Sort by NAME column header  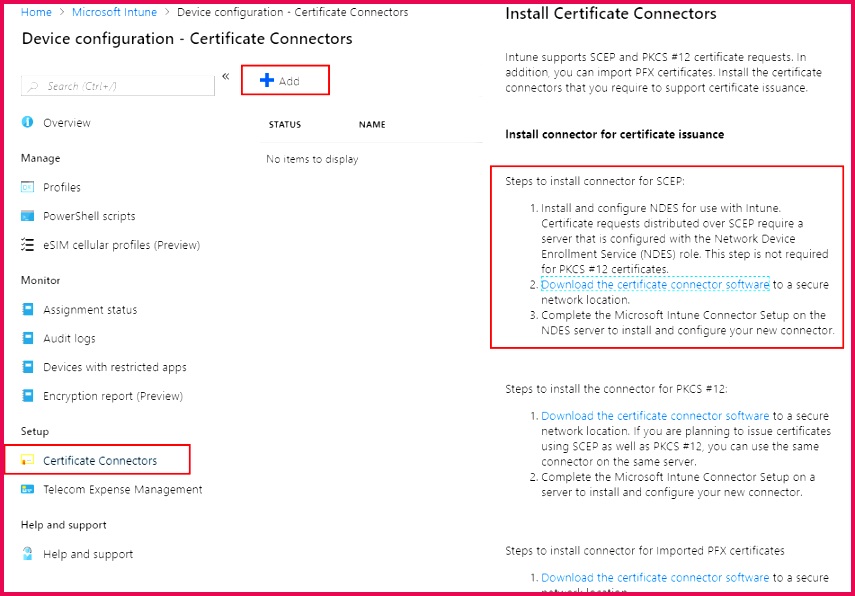click(x=372, y=124)
